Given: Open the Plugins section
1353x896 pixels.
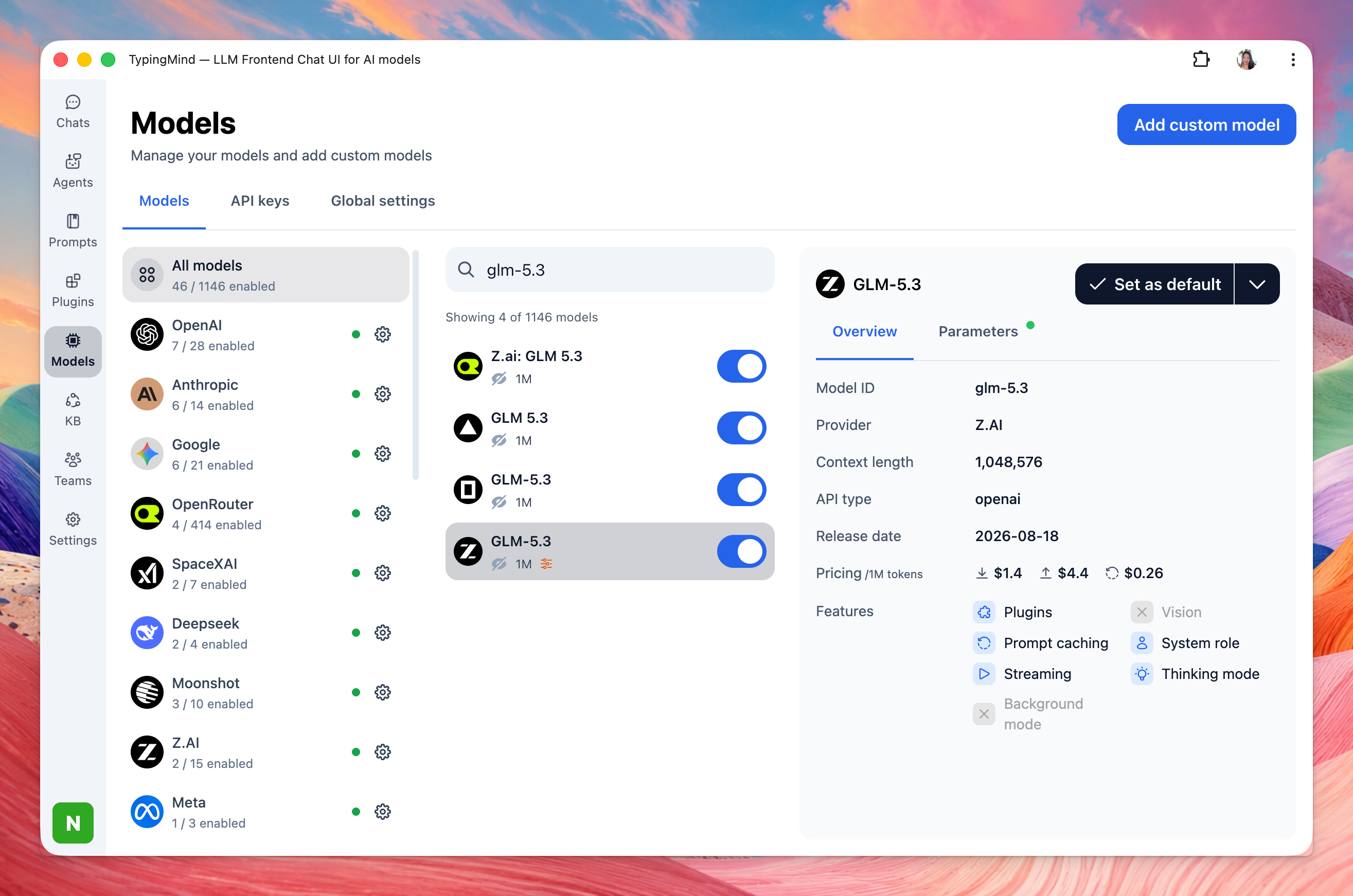Looking at the screenshot, I should [73, 291].
